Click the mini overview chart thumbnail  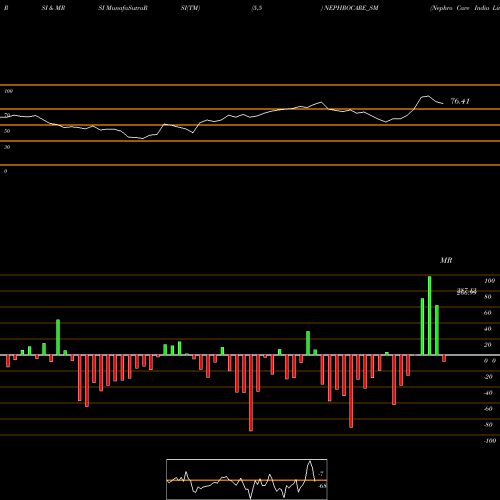[x=247, y=479]
